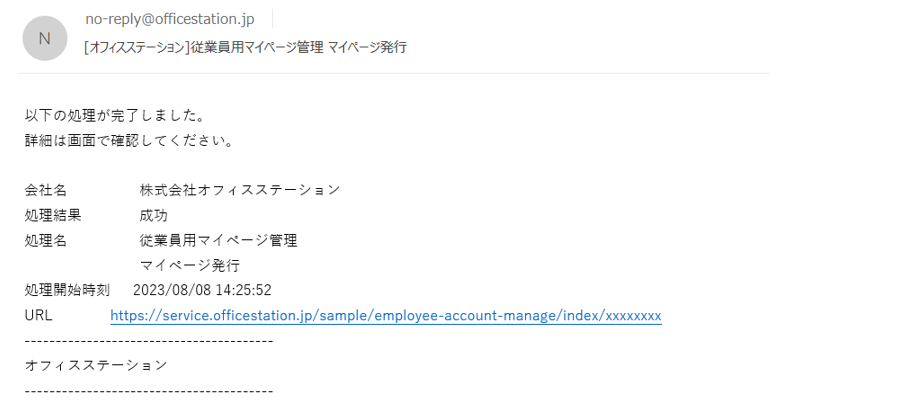
Task: Click the 会社名 label
Action: coord(46,190)
